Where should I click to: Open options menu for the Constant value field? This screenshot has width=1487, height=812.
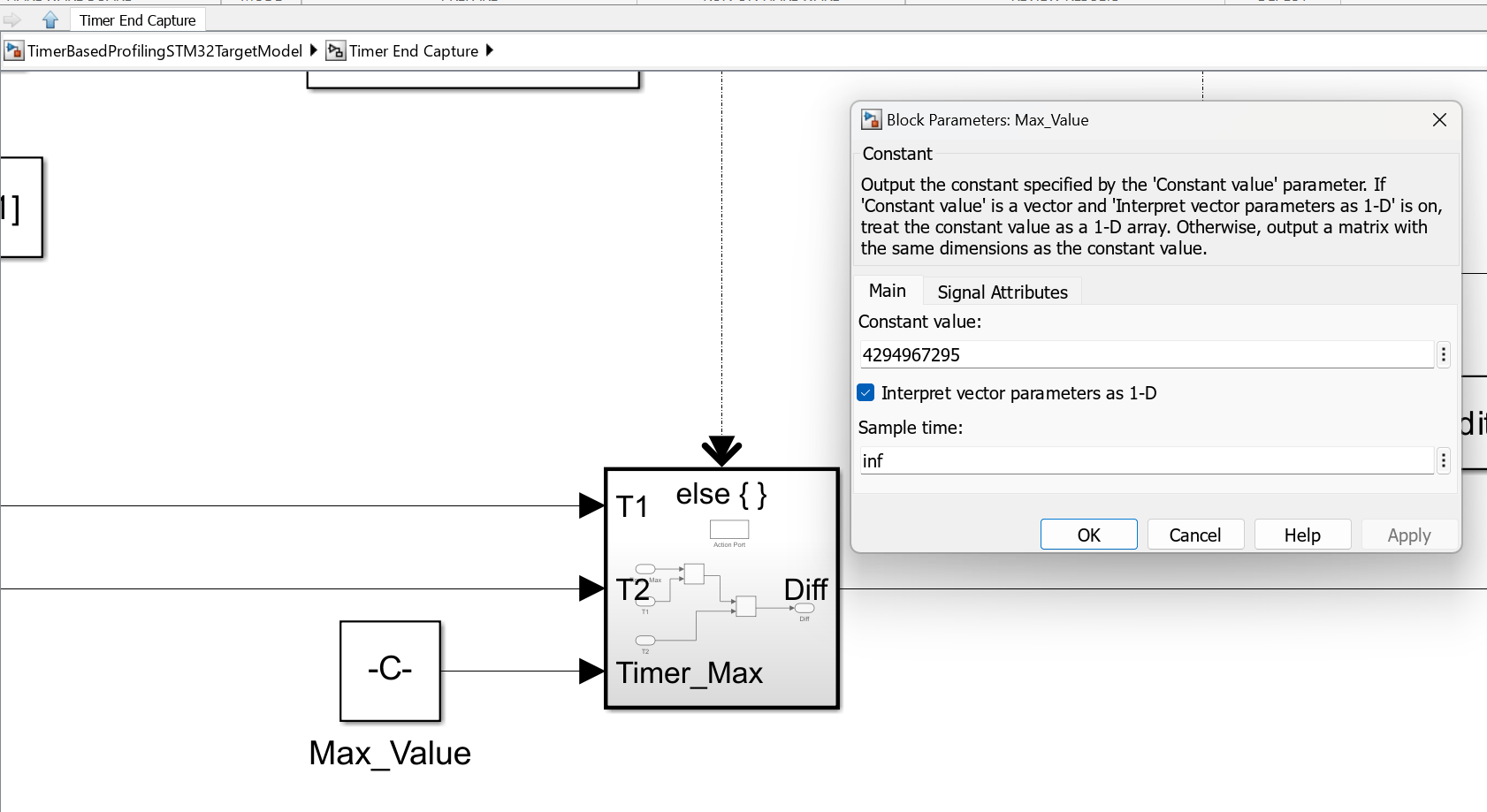[x=1443, y=354]
